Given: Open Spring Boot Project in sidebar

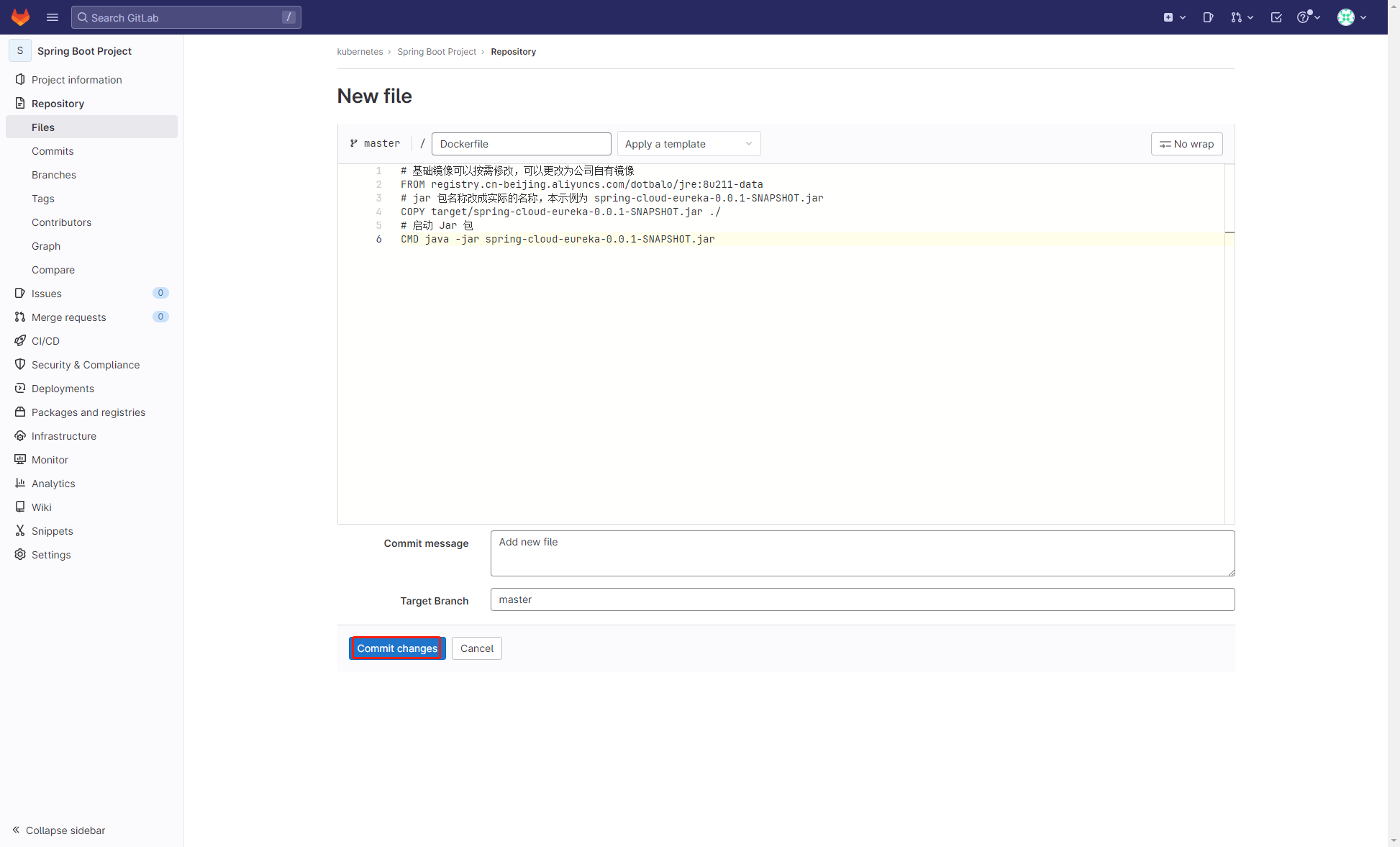Looking at the screenshot, I should tap(84, 51).
